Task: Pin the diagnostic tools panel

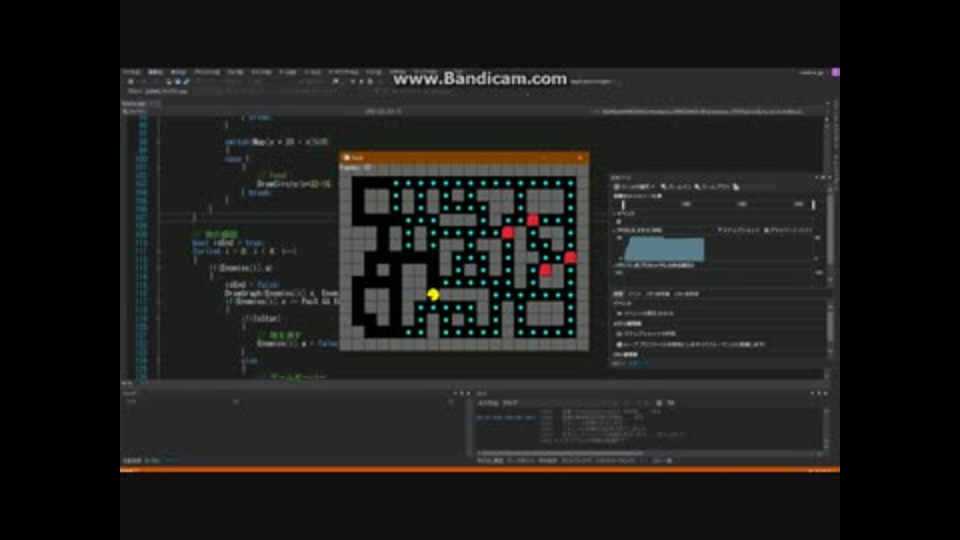Action: pyautogui.click(x=823, y=178)
